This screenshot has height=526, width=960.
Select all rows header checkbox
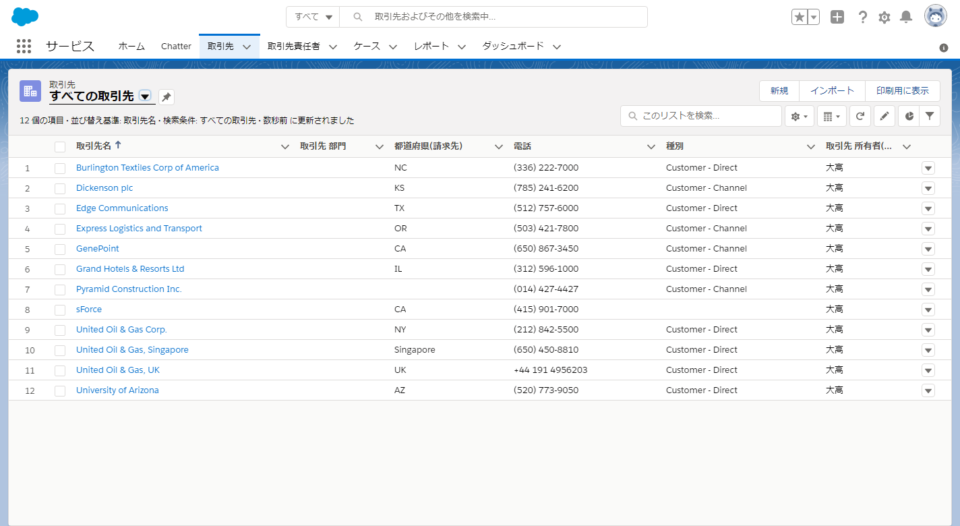coord(59,146)
